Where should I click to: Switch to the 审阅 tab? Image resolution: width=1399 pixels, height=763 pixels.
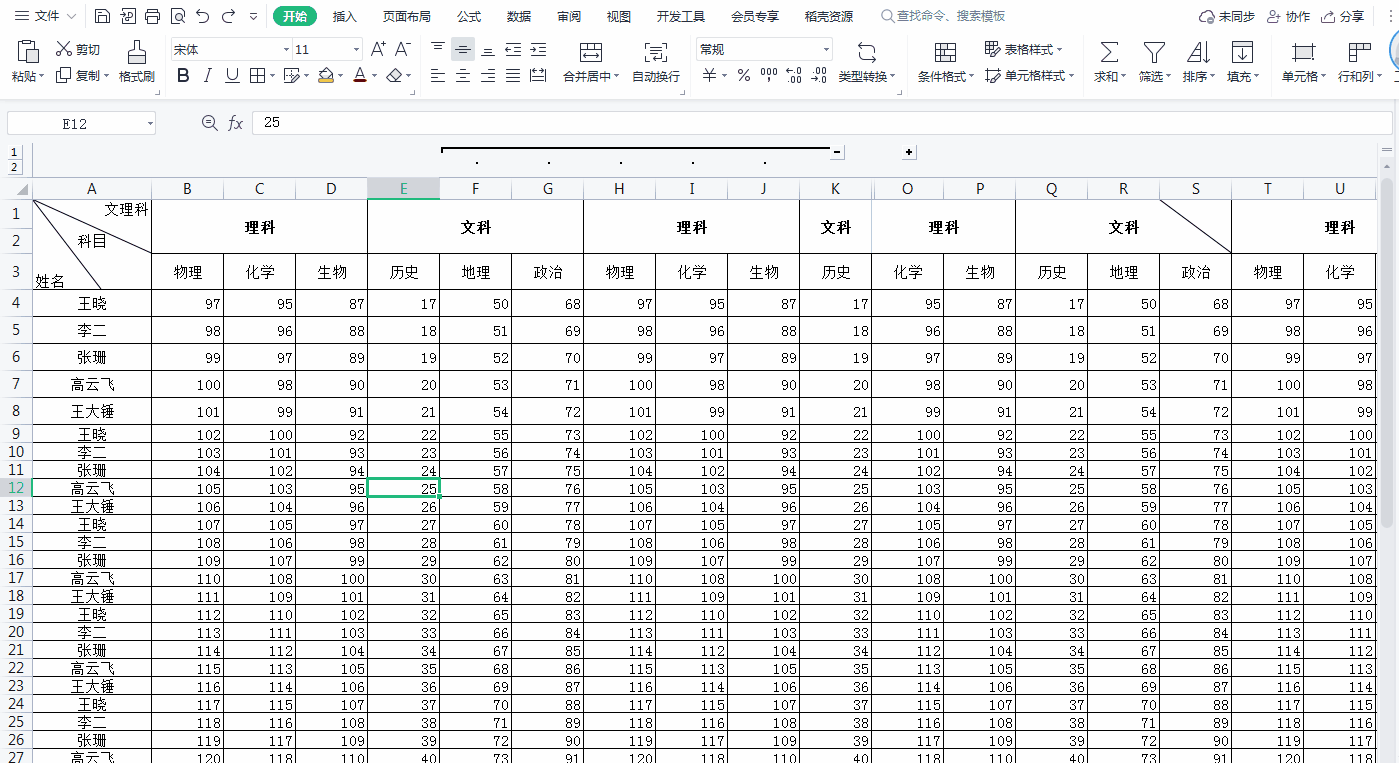[569, 16]
